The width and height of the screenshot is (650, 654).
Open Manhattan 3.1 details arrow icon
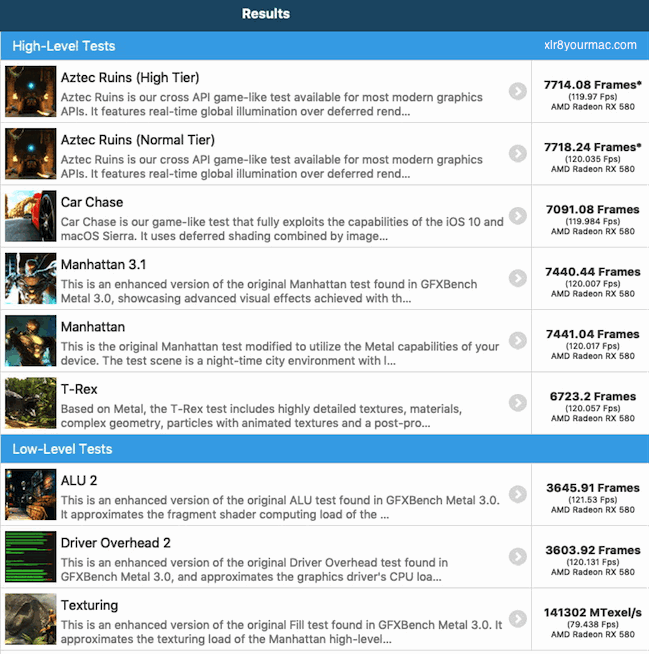click(518, 278)
